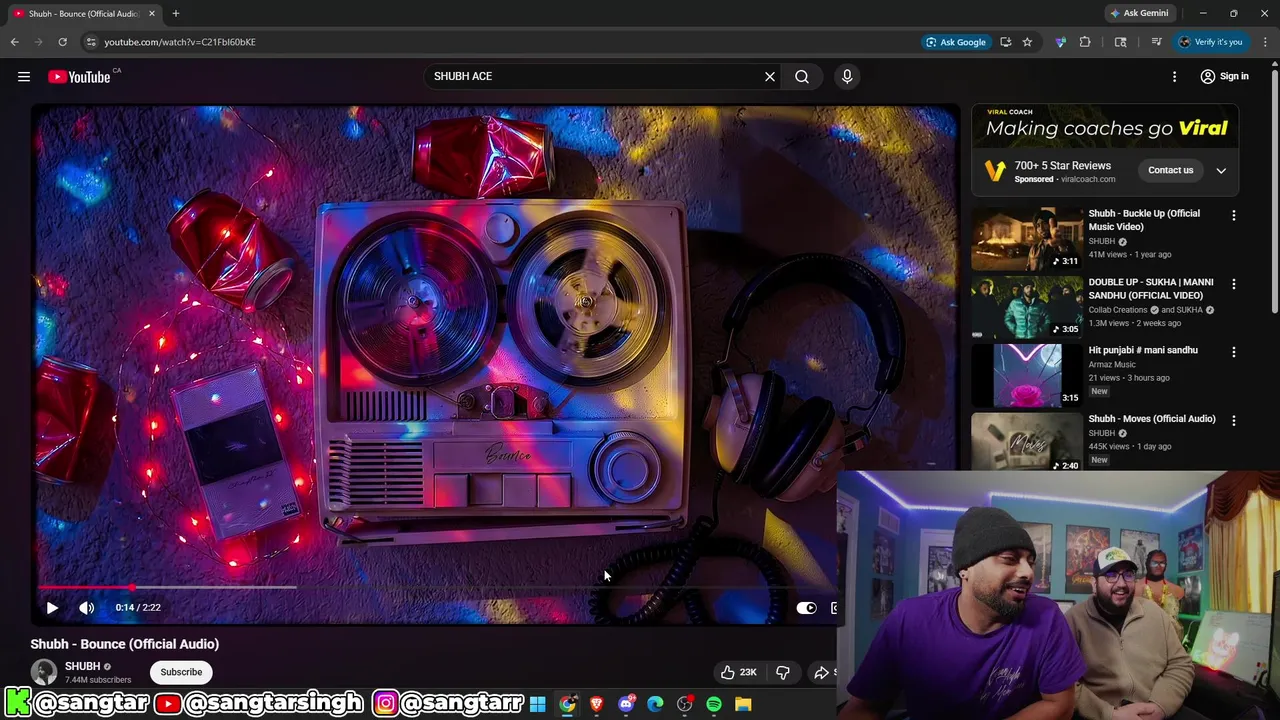This screenshot has height=720, width=1280.
Task: Expand the Viral Coach ad chevron
Action: [x=1221, y=170]
